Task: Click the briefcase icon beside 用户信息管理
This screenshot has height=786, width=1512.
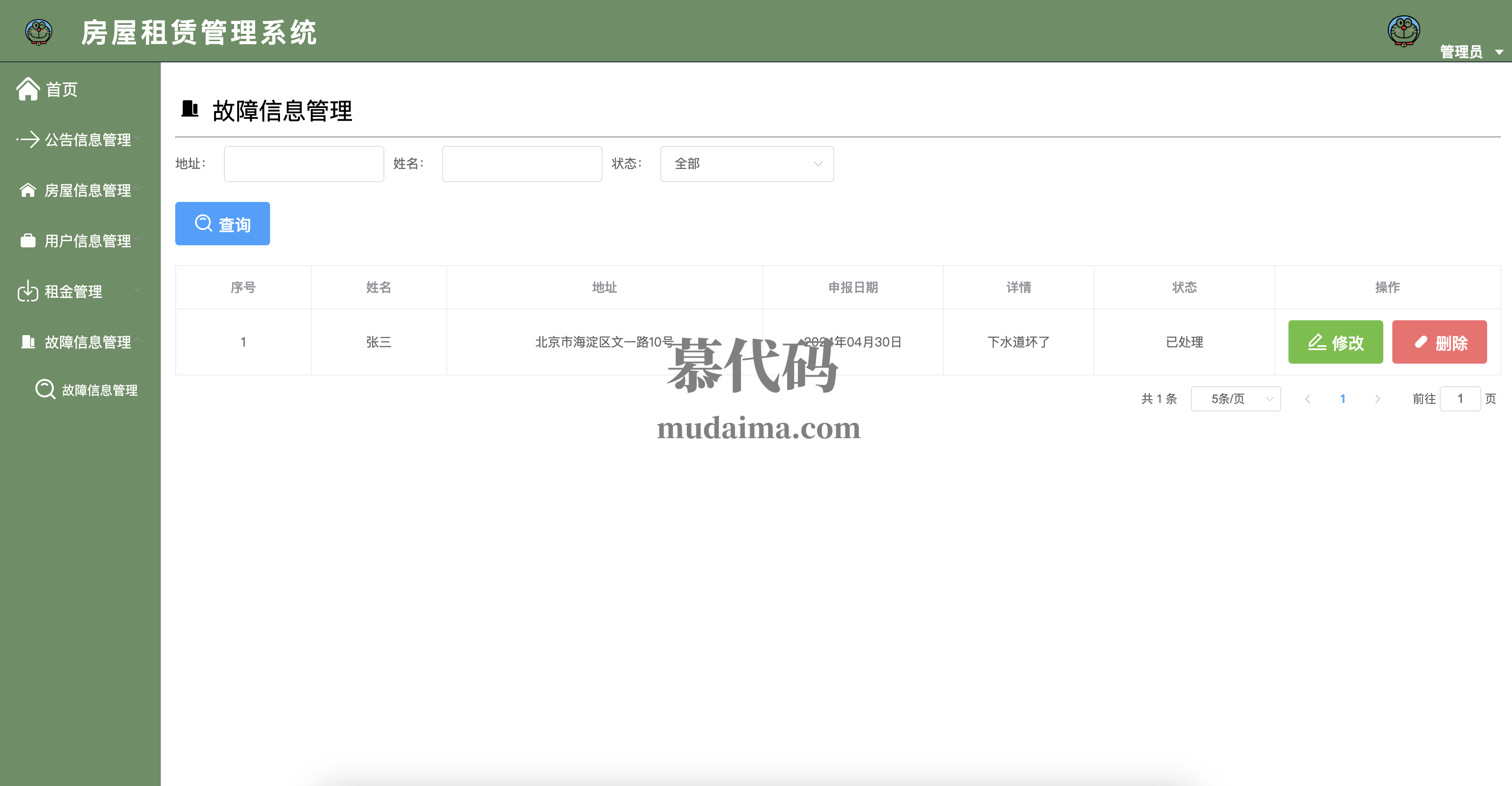Action: click(x=28, y=241)
